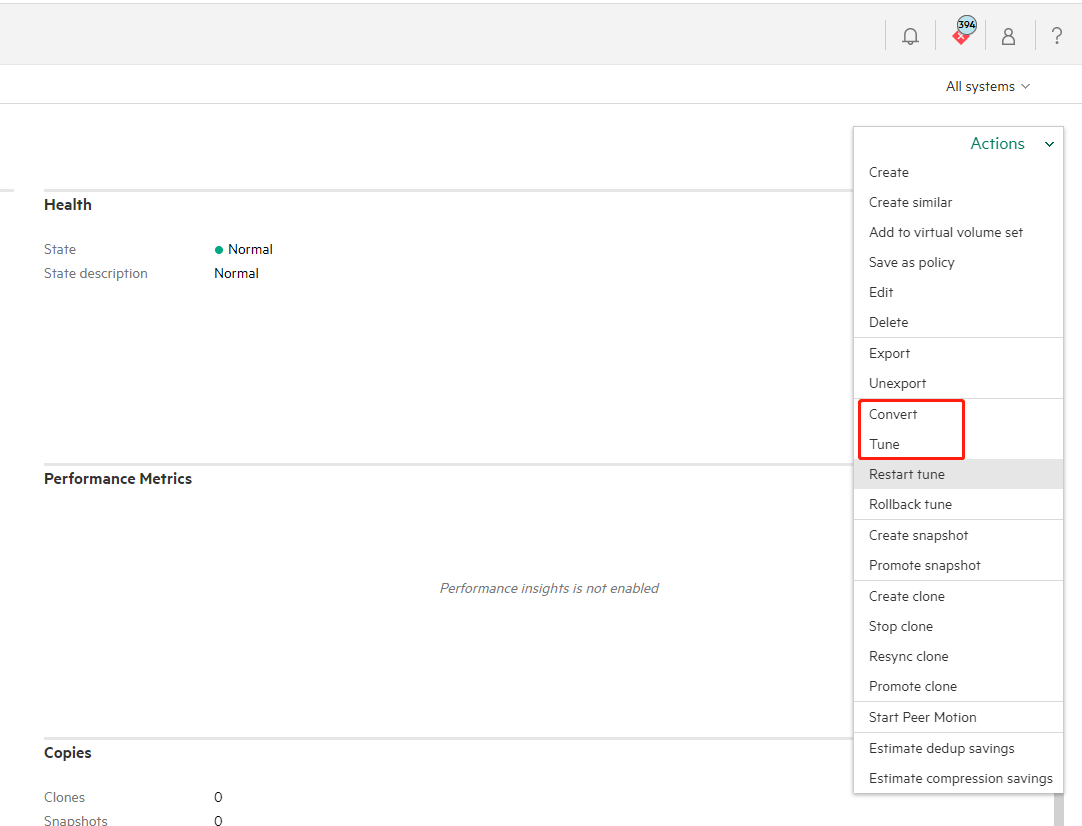Click Estimate dedup savings
This screenshot has height=826, width=1082.
(941, 748)
